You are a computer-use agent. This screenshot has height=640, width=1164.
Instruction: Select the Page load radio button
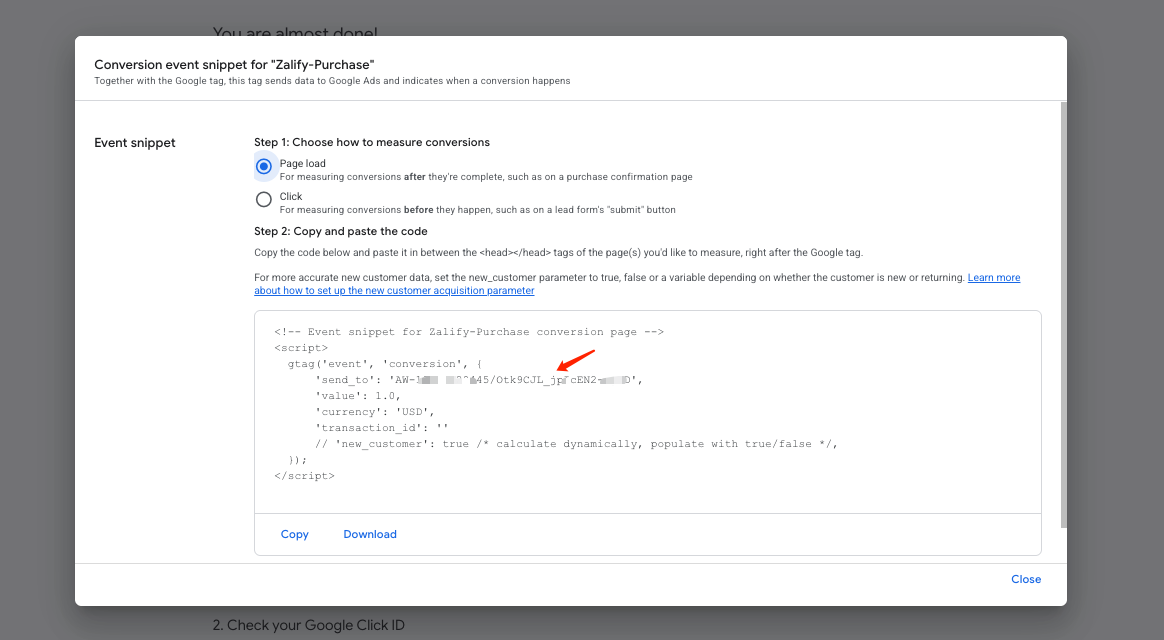[x=264, y=166]
